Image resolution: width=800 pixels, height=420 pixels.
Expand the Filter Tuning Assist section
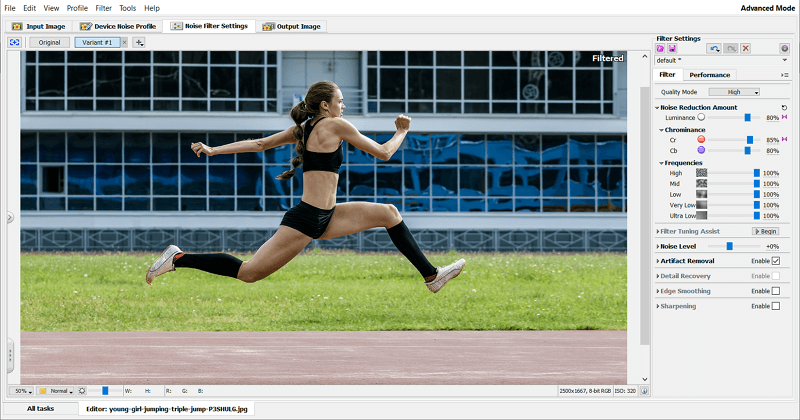[x=658, y=232]
